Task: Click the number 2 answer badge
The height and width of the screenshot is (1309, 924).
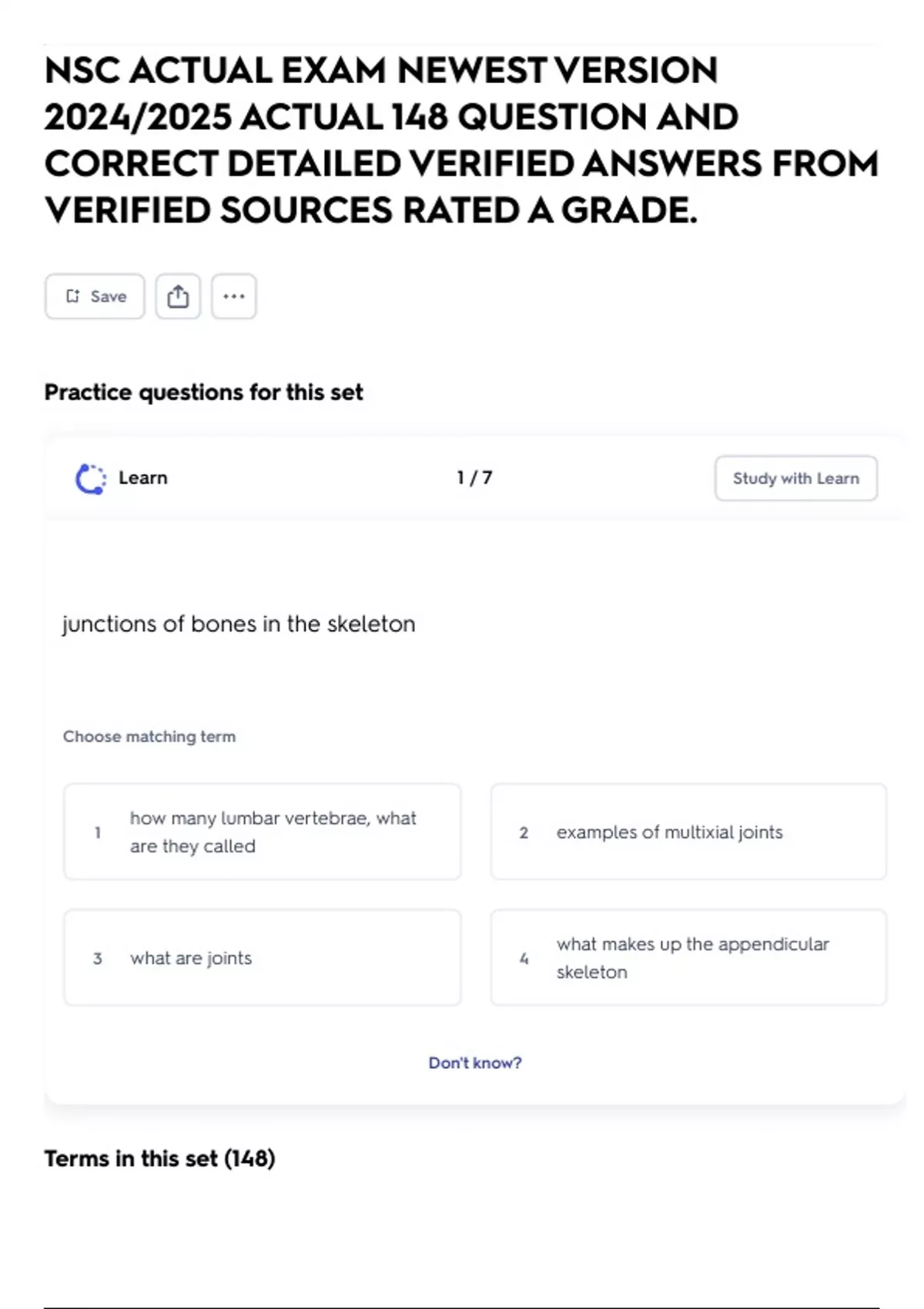Action: [x=524, y=832]
